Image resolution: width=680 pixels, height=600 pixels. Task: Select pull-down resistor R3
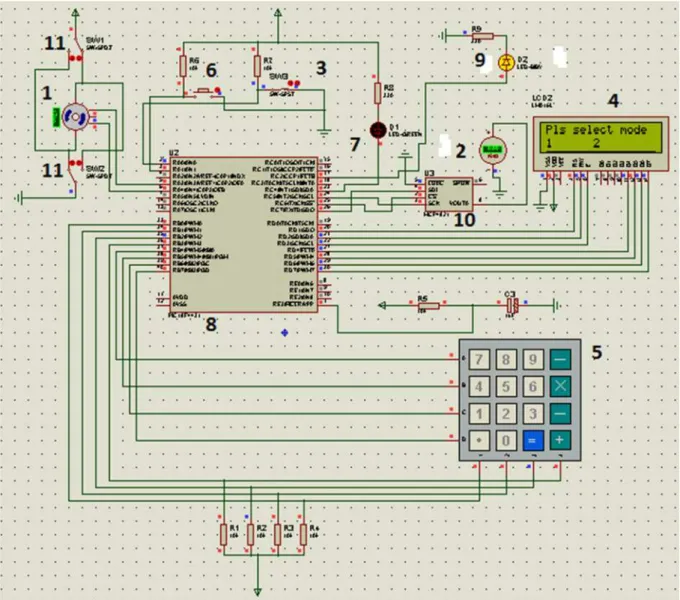tap(278, 534)
